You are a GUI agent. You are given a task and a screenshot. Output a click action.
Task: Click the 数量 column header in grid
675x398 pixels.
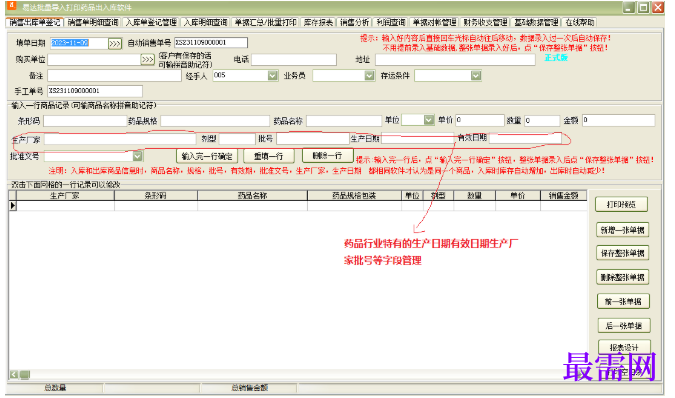tap(474, 196)
